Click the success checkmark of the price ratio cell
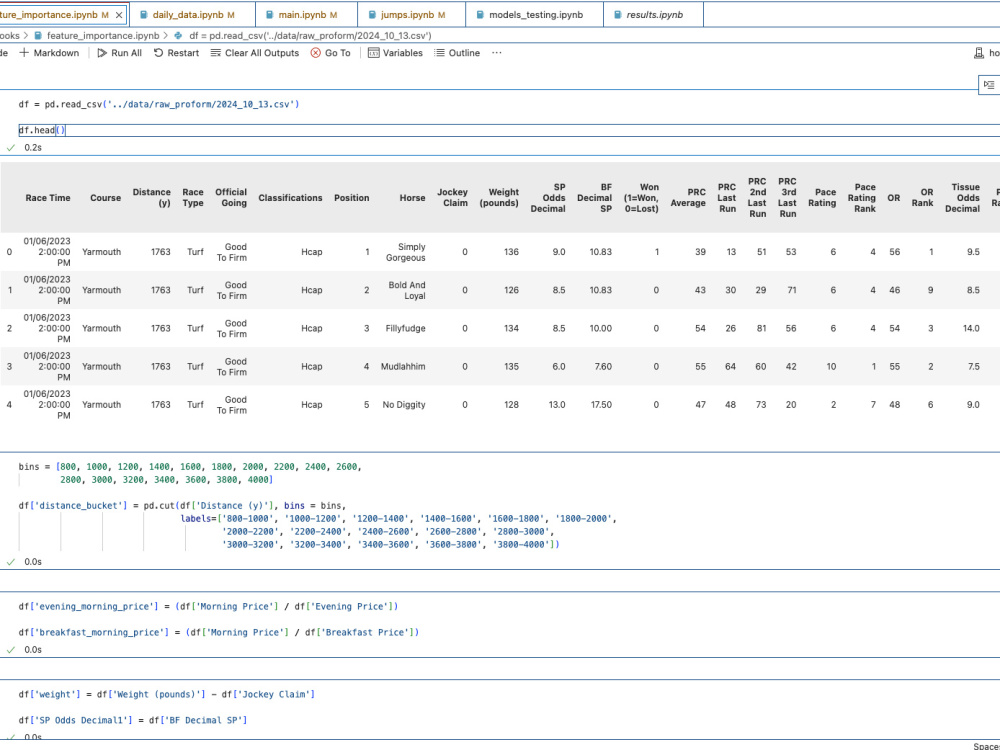1000x750 pixels. click(11, 650)
